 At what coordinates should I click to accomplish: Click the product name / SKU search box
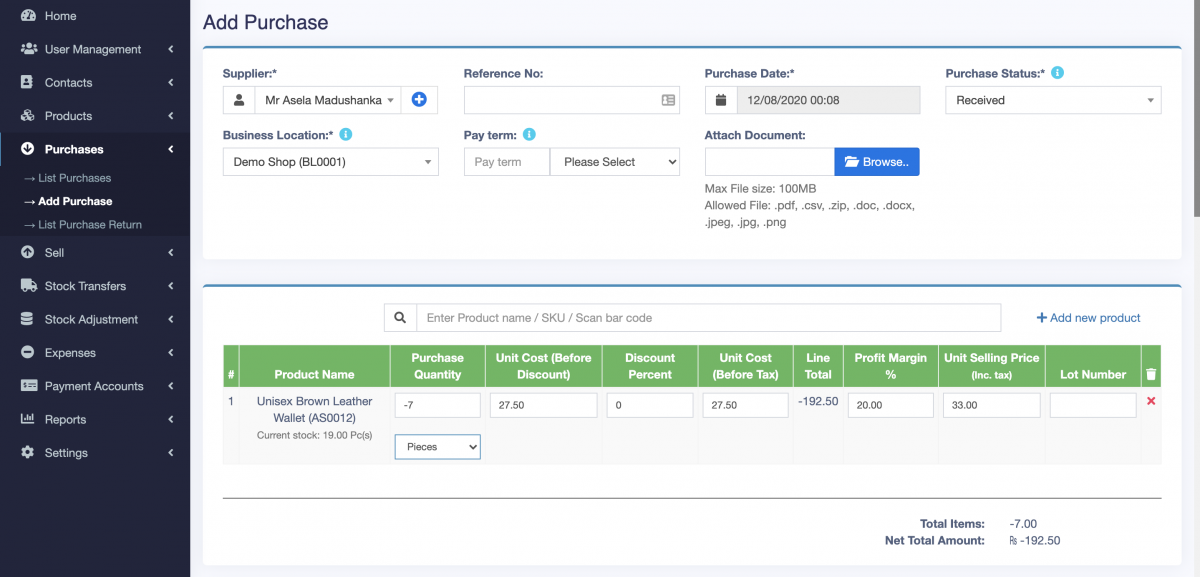708,318
